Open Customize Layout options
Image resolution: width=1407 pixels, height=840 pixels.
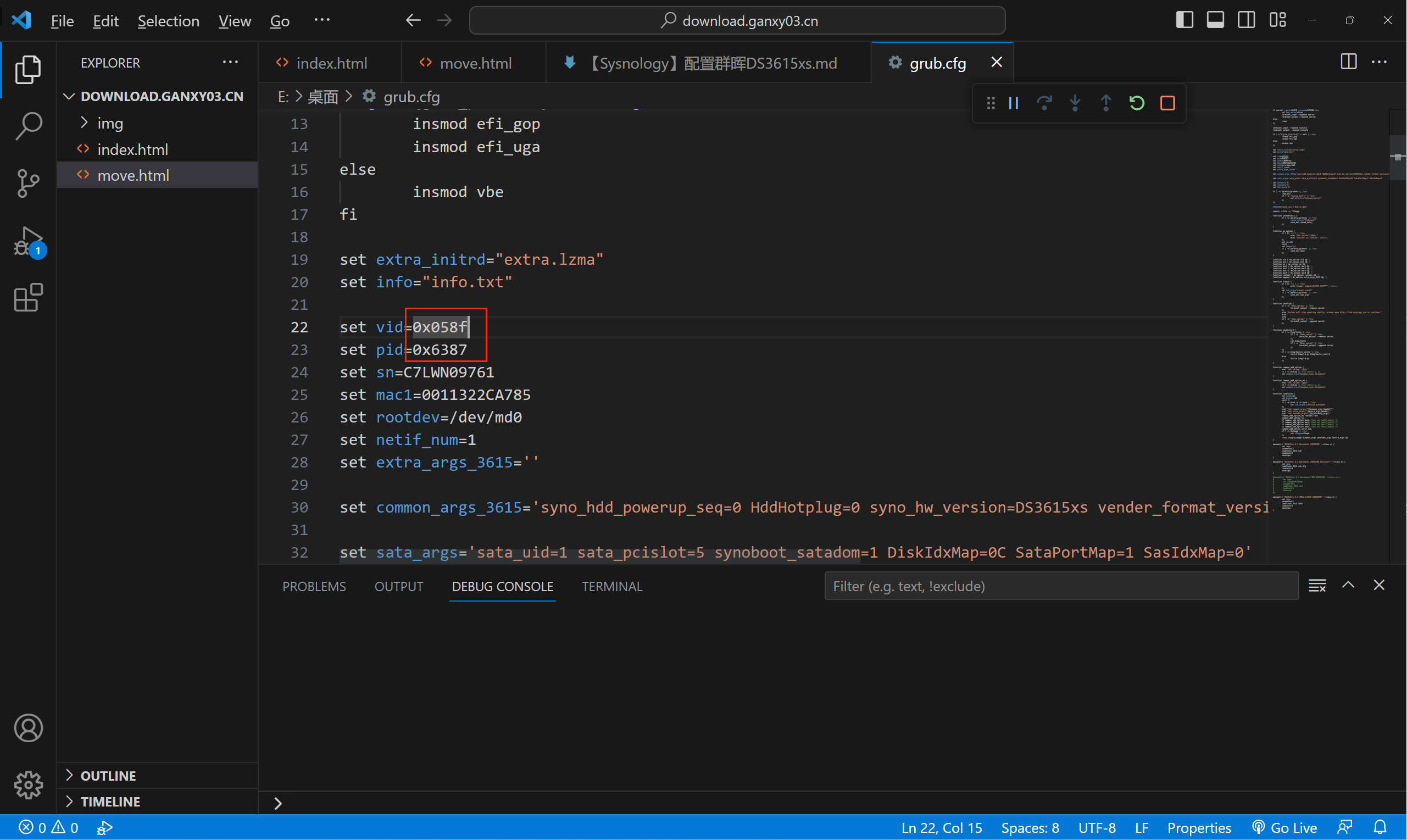tap(1277, 20)
